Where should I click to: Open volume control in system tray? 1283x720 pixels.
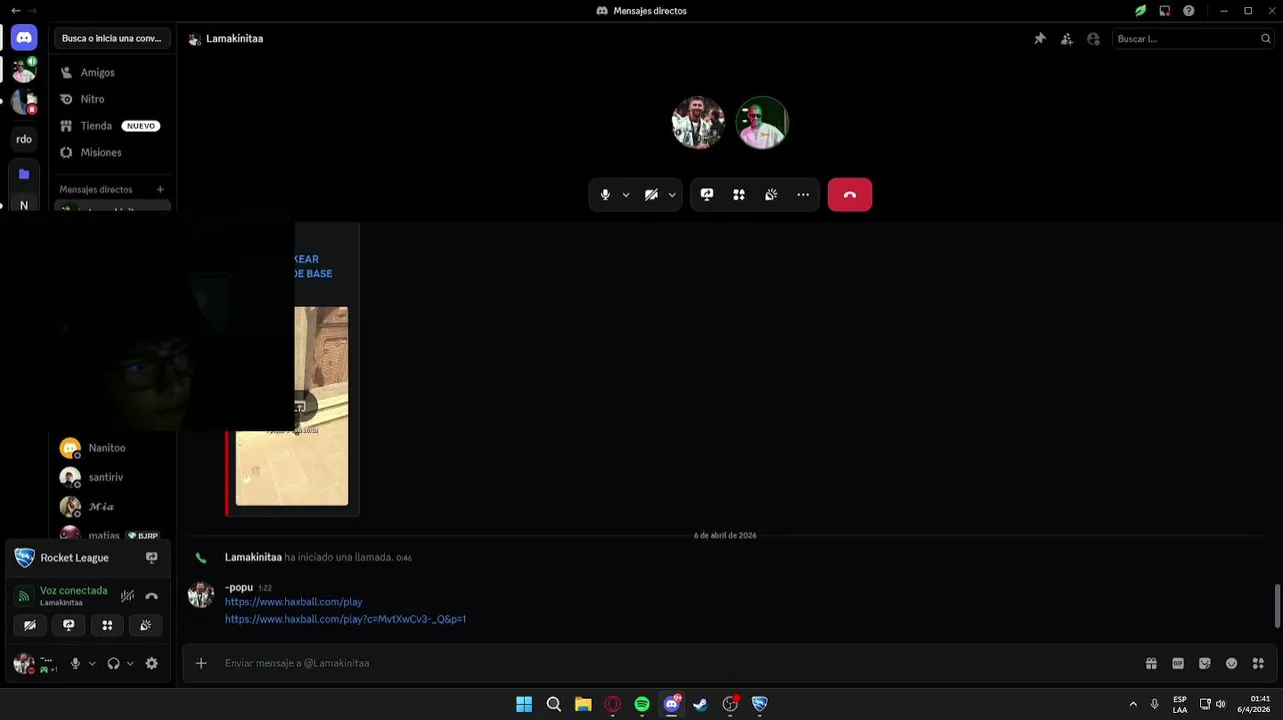[x=1220, y=704]
